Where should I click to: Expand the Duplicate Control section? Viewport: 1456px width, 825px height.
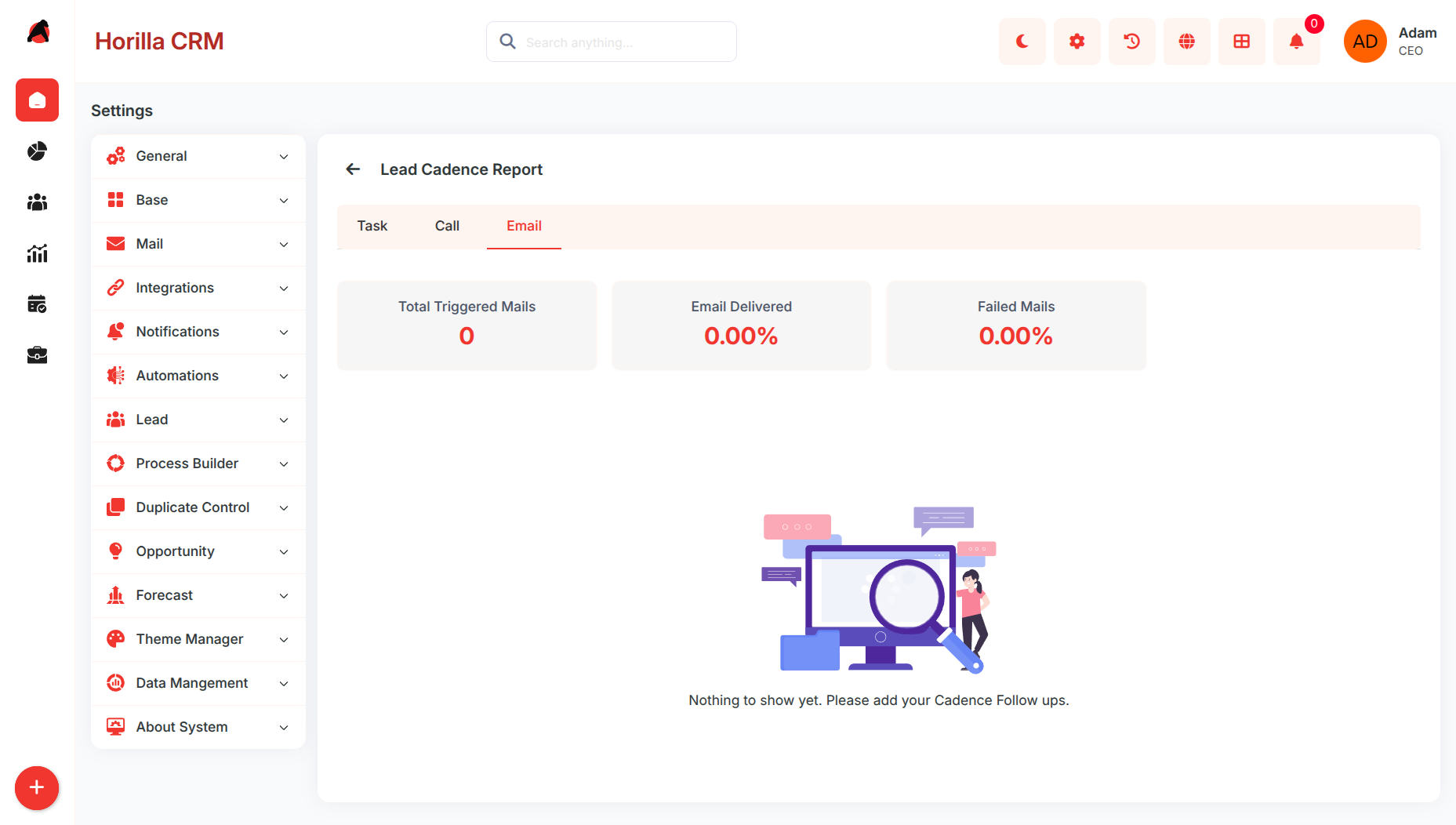198,507
